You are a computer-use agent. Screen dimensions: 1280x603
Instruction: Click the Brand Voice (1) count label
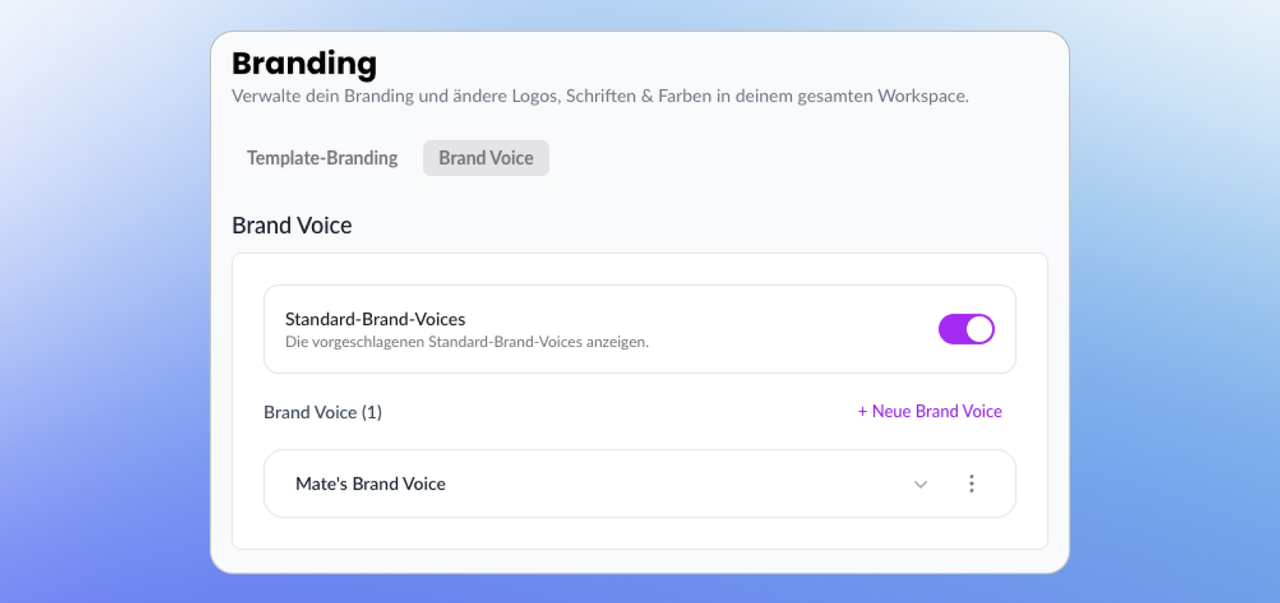click(323, 412)
